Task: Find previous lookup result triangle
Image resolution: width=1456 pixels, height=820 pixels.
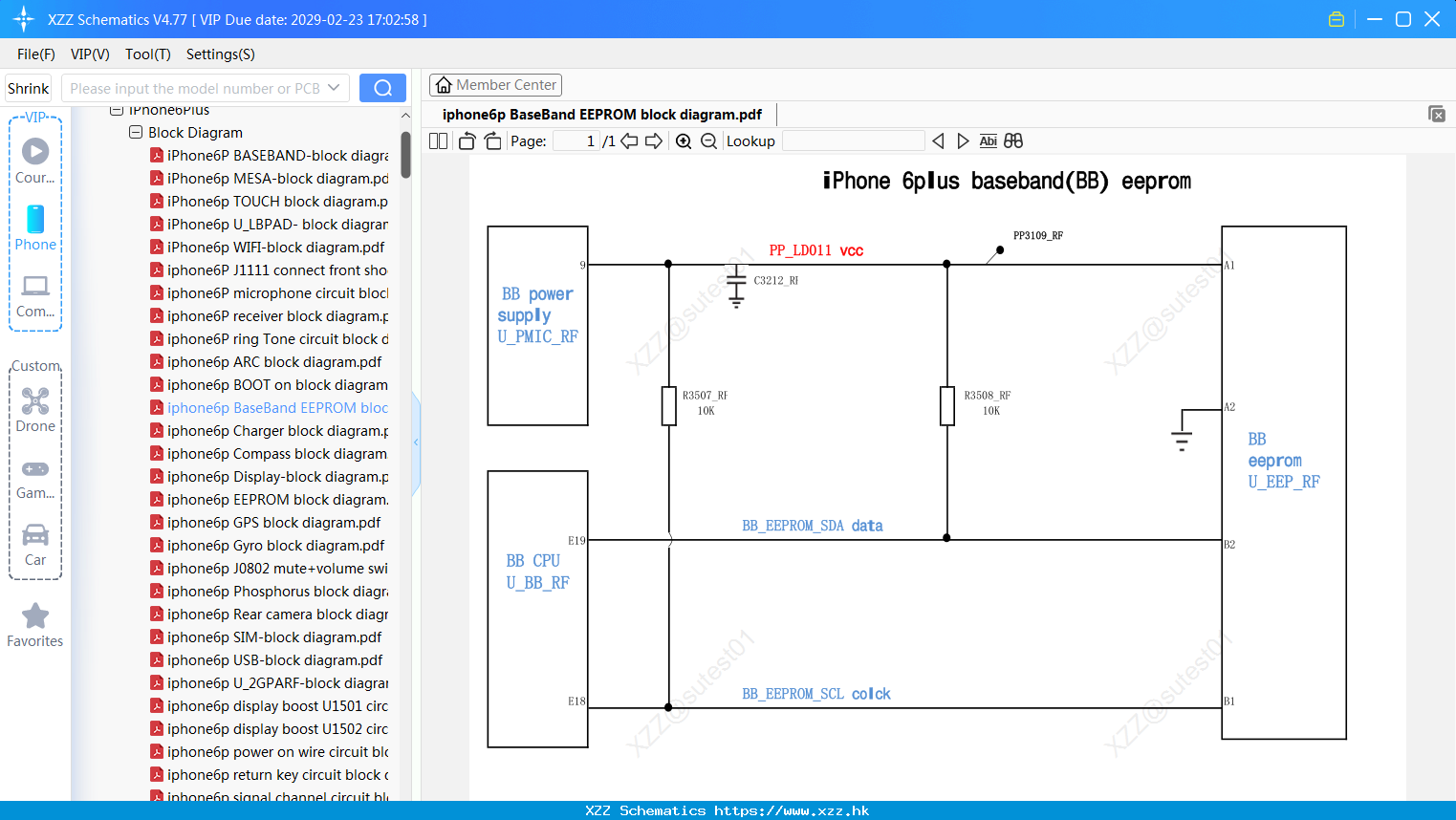Action: point(938,140)
